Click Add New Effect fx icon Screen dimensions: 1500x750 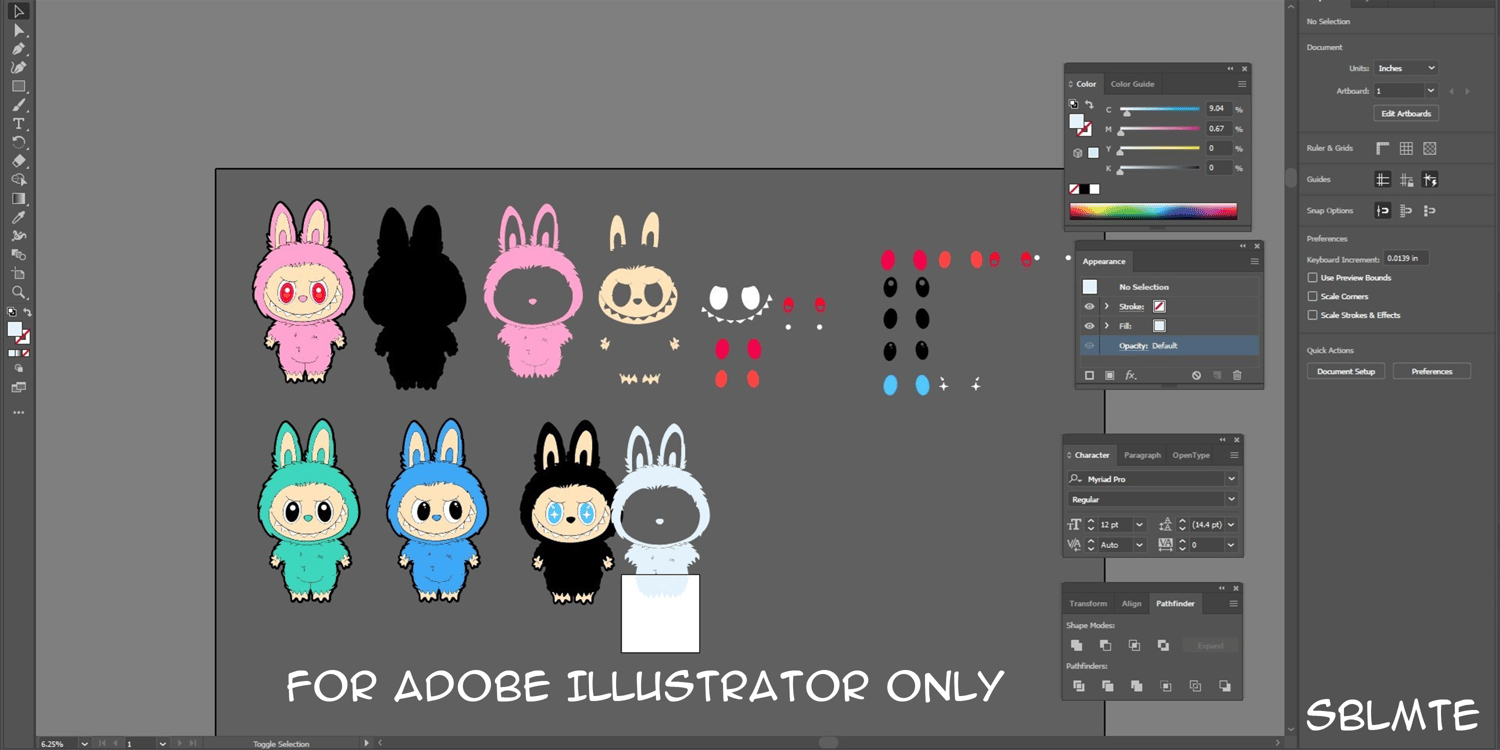pos(1131,375)
